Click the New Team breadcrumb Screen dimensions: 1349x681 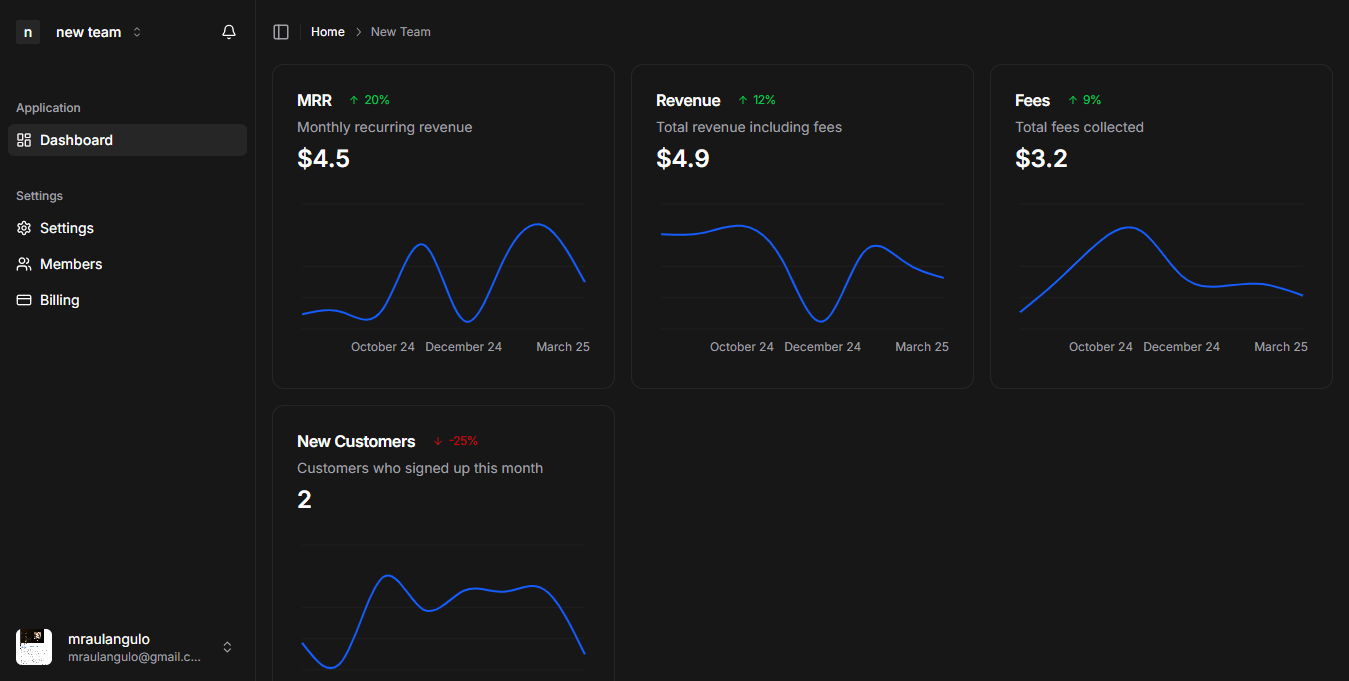tap(401, 32)
